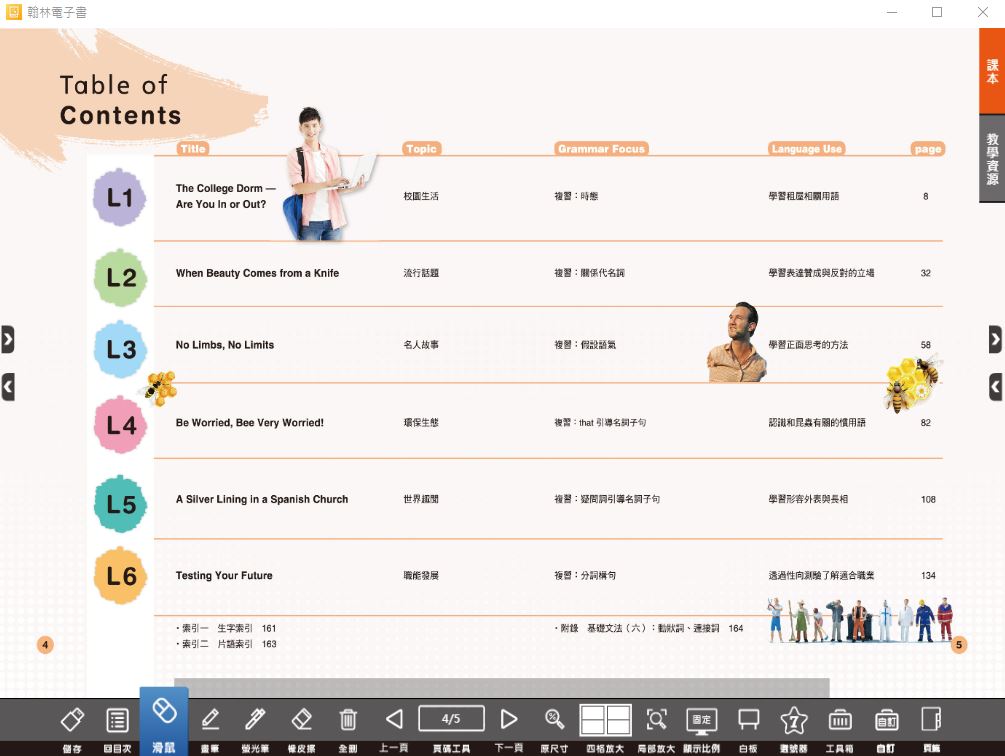
Task: Open the 白板 whiteboard tool
Action: [748, 719]
